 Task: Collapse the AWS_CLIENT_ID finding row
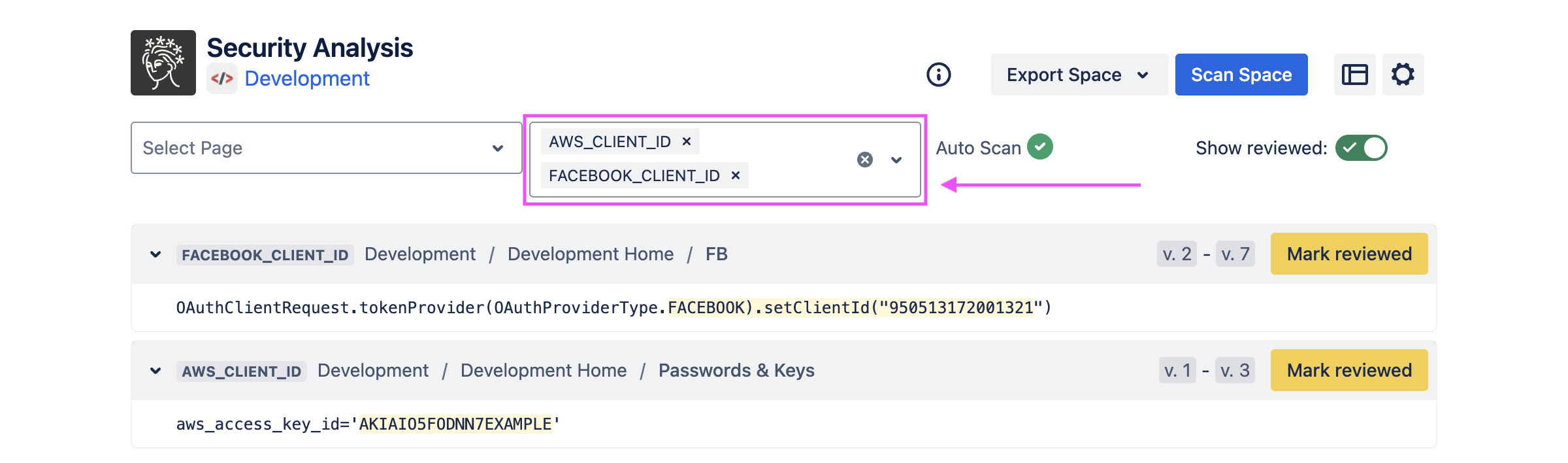pos(155,370)
